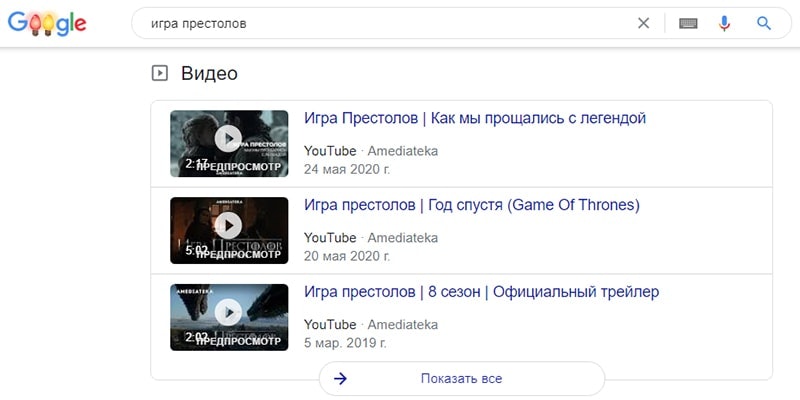Start voice search with the microphone icon

(x=724, y=23)
